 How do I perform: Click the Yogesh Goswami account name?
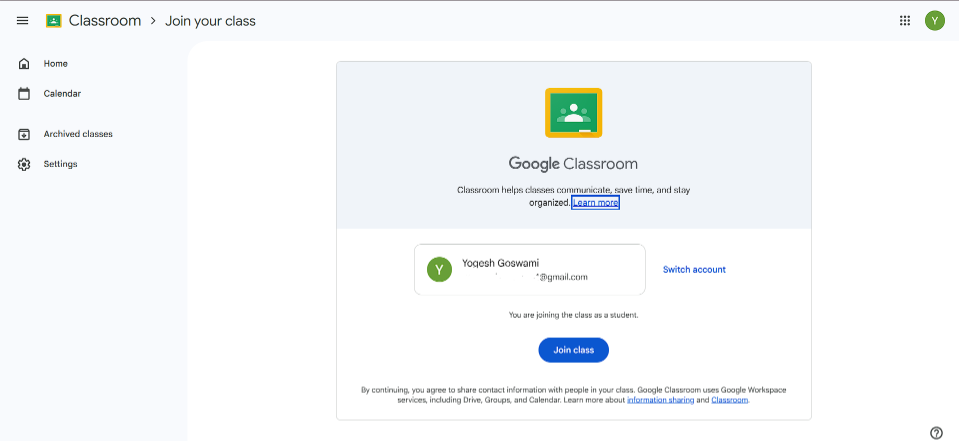coord(501,263)
